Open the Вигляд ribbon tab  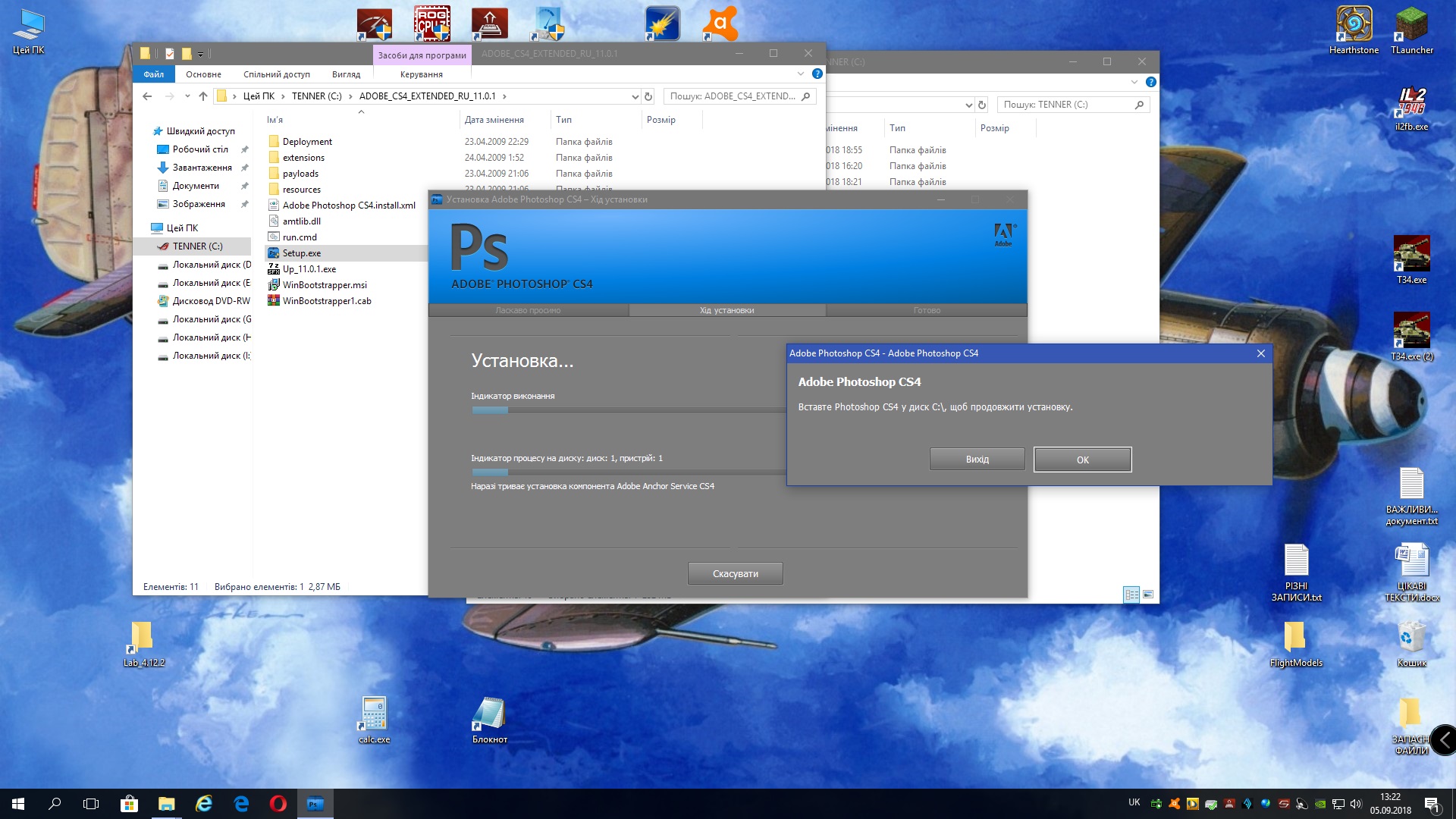click(x=346, y=74)
